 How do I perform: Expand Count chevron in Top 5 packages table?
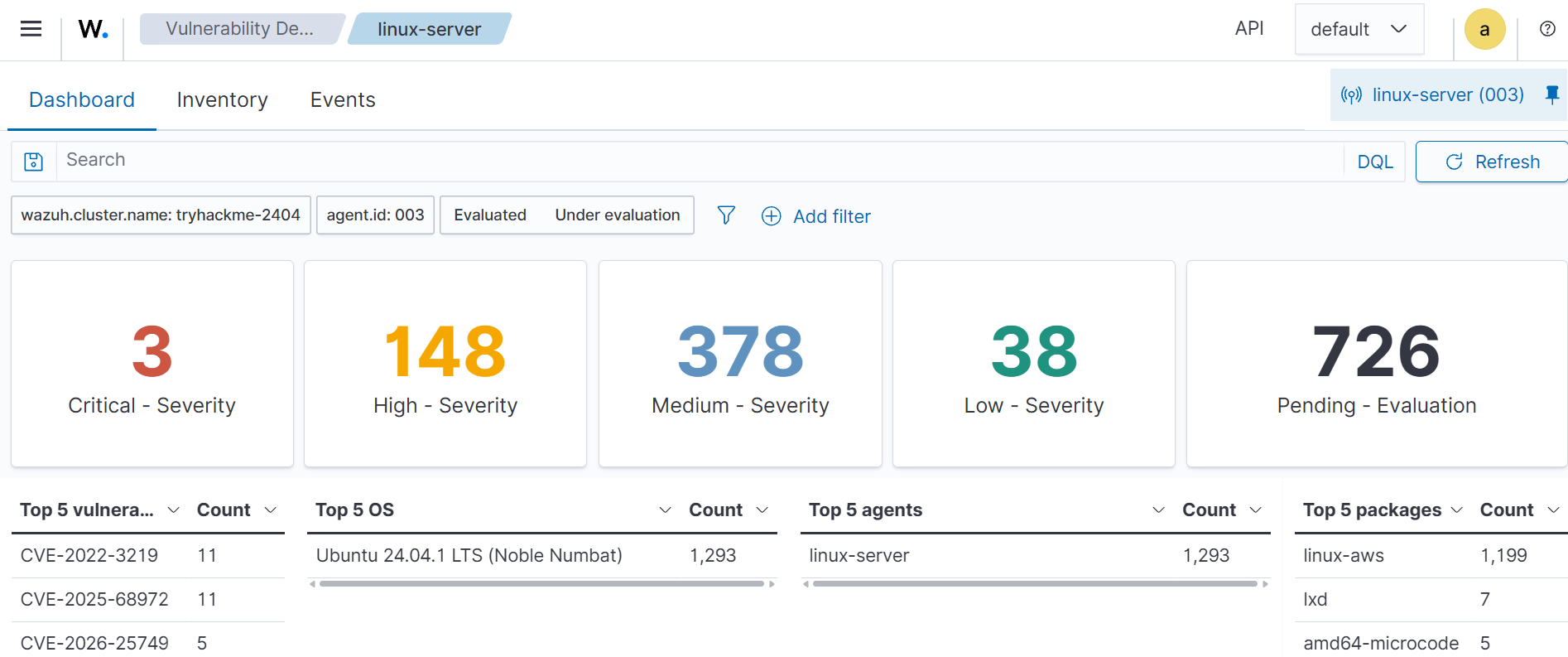pos(1553,510)
